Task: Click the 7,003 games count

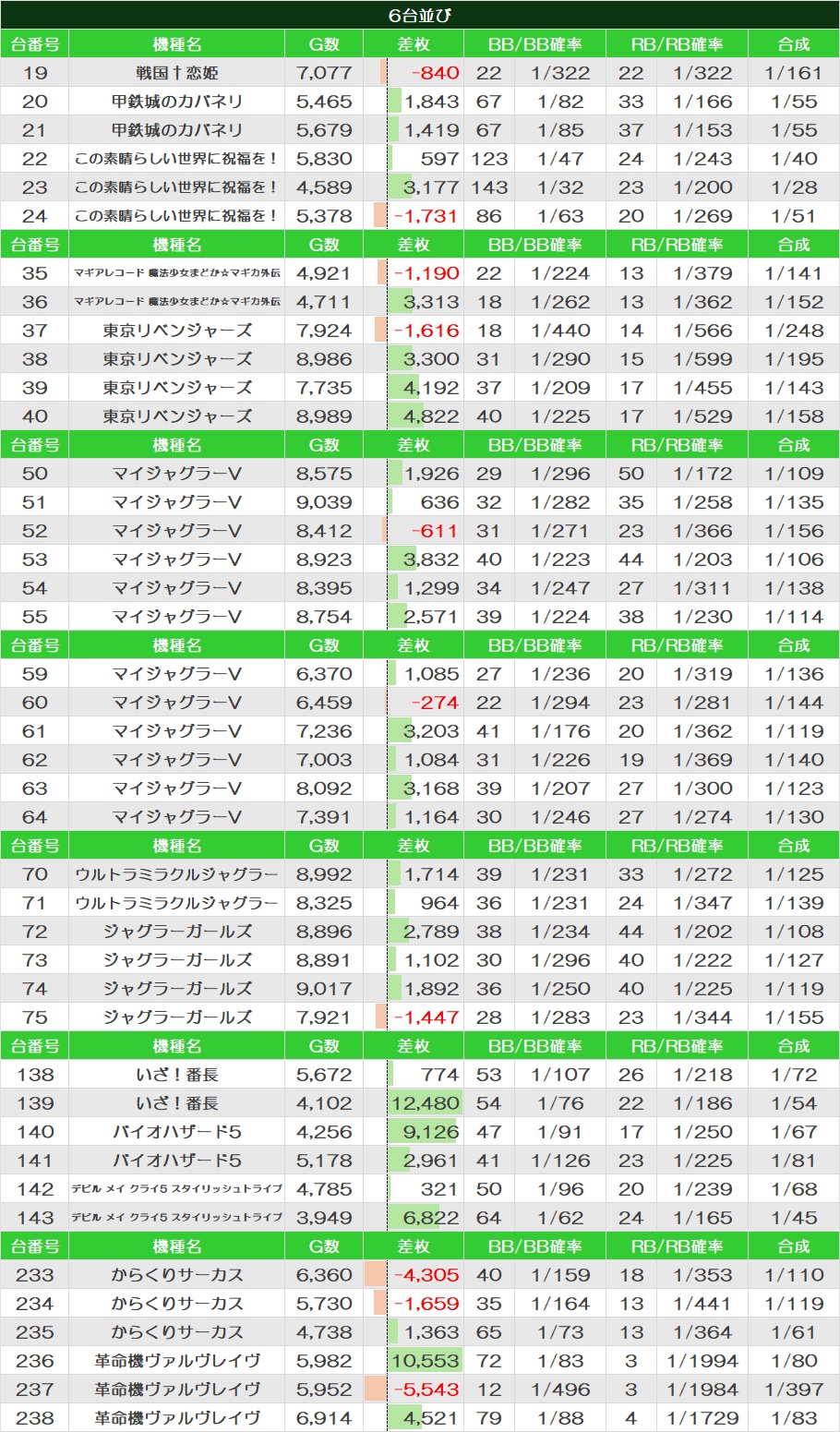Action: coord(324,760)
